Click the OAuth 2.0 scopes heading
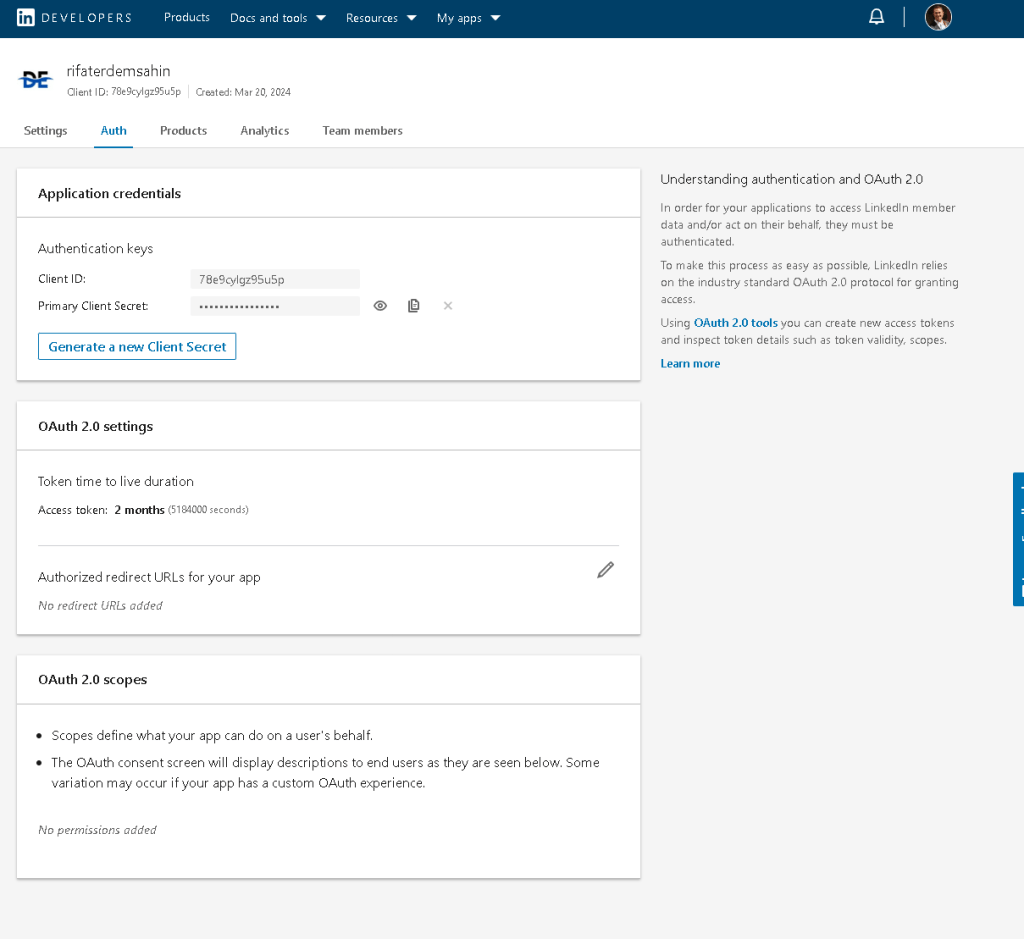Image resolution: width=1024 pixels, height=939 pixels. click(93, 680)
